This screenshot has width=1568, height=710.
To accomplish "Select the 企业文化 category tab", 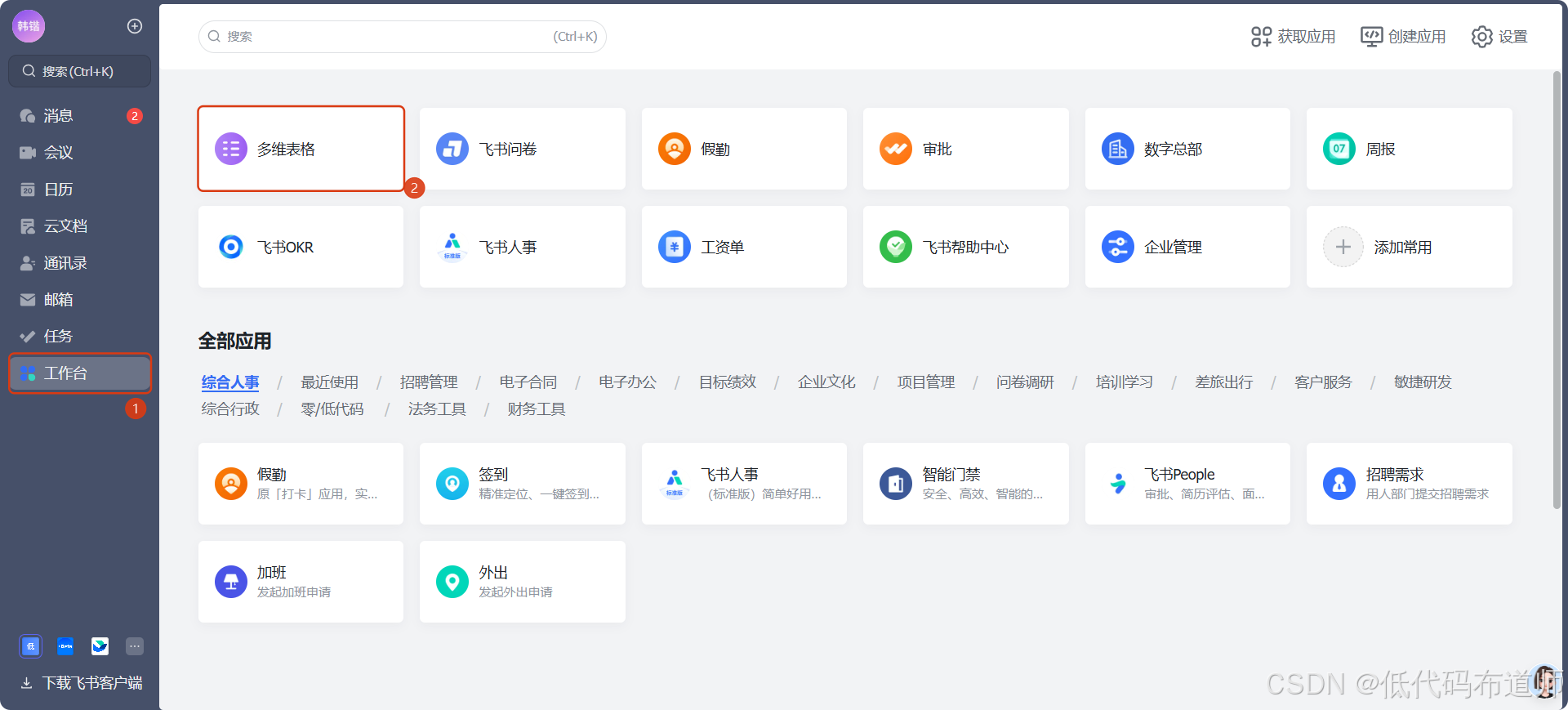I will tap(826, 382).
